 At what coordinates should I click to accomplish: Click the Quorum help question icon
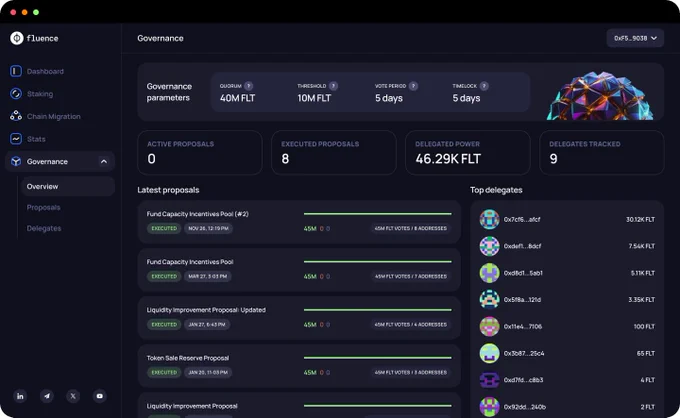point(248,86)
